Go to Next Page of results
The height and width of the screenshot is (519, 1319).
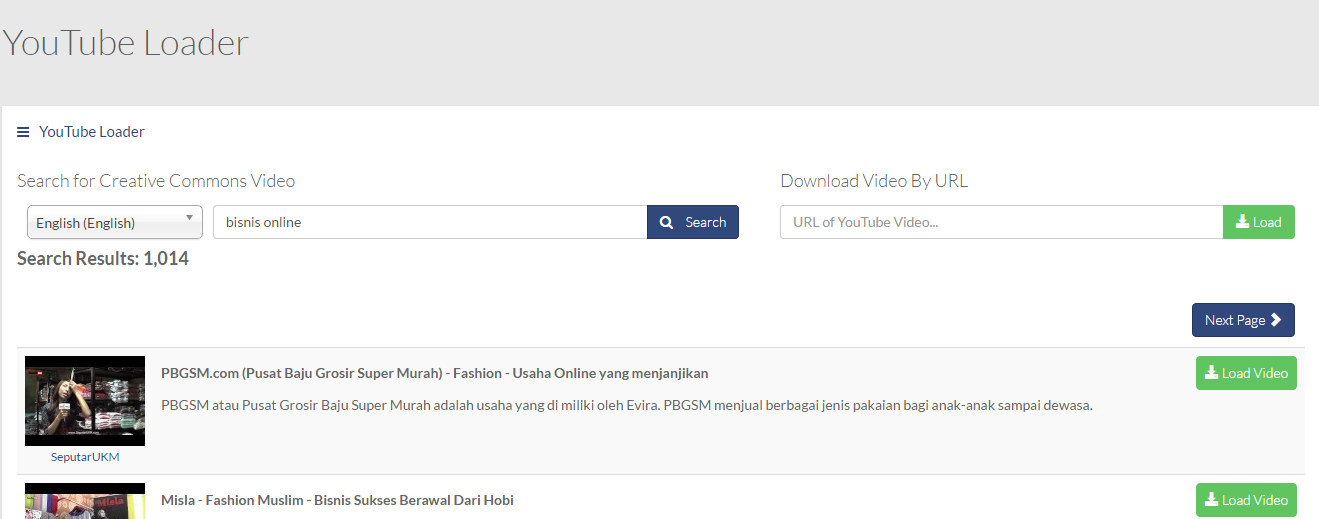(x=1243, y=320)
